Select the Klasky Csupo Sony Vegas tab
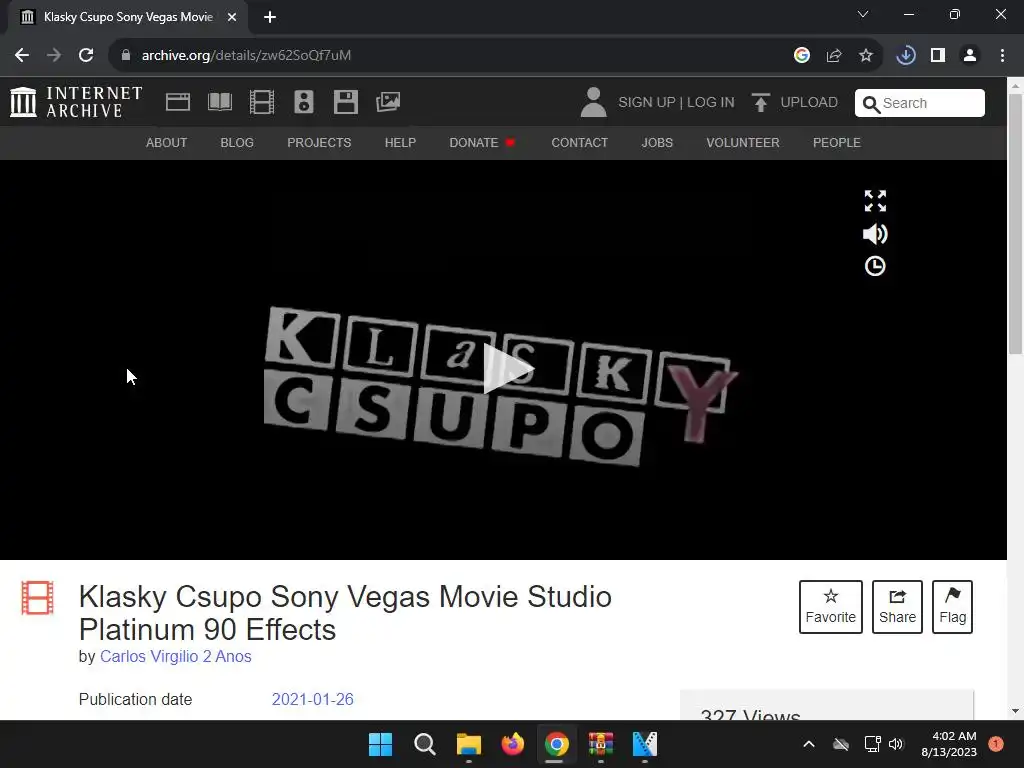 pyautogui.click(x=128, y=17)
